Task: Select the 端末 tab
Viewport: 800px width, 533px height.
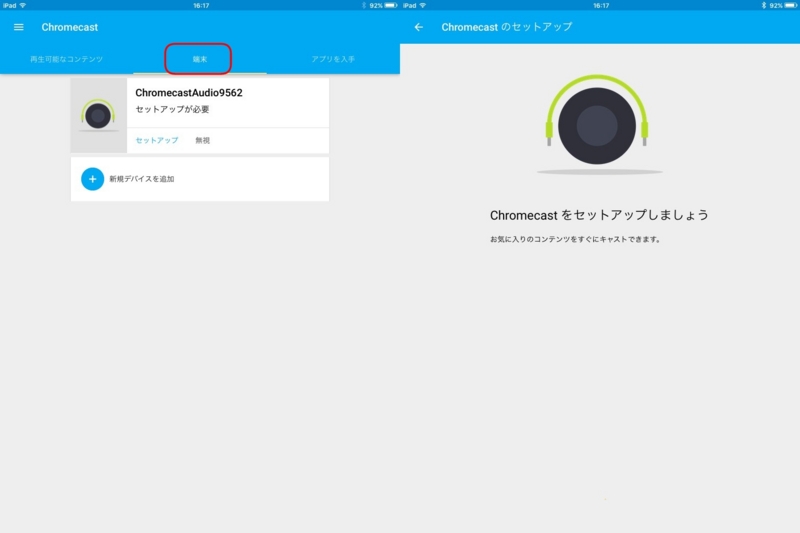Action: tap(199, 59)
